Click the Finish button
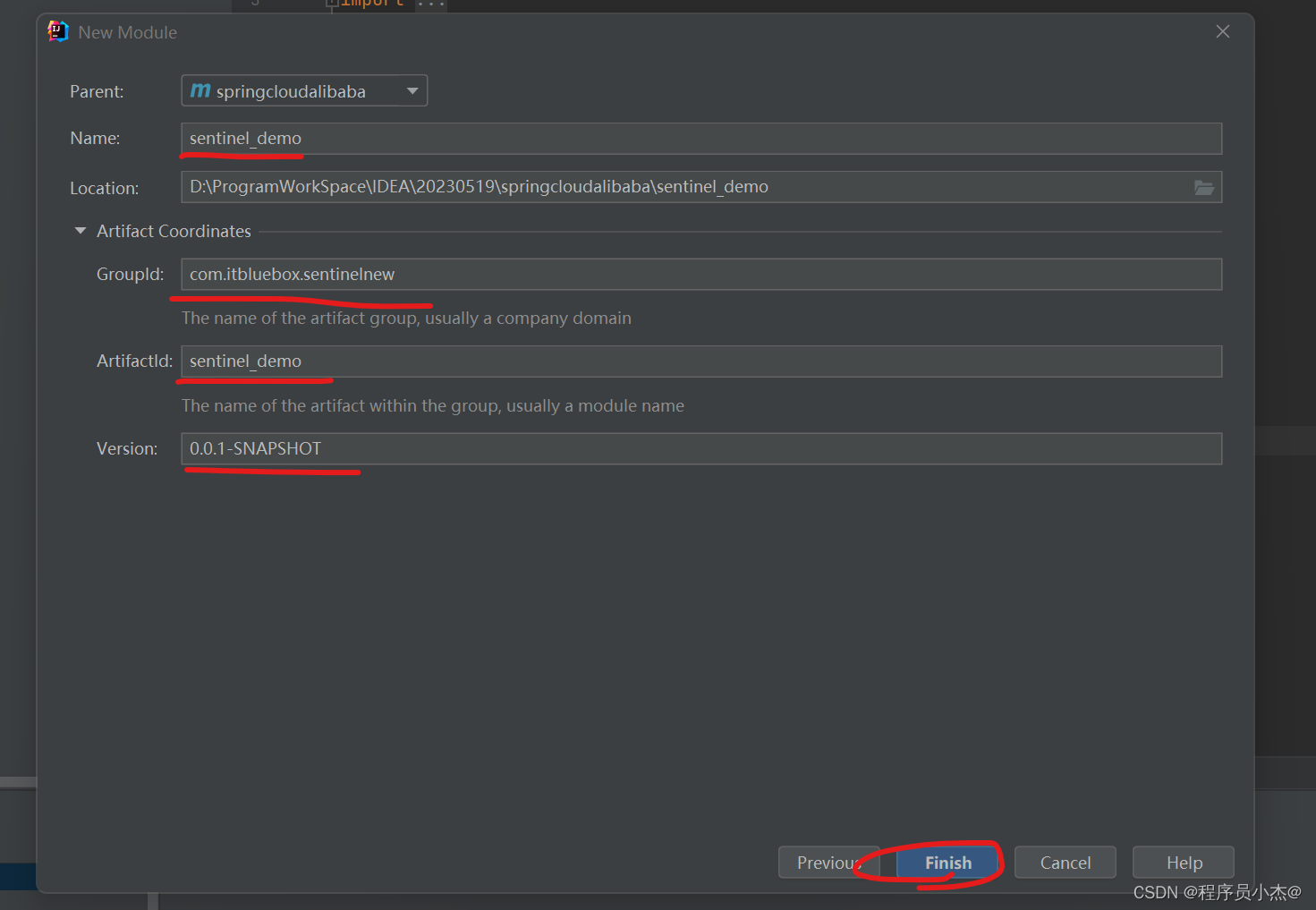1316x910 pixels. point(947,863)
